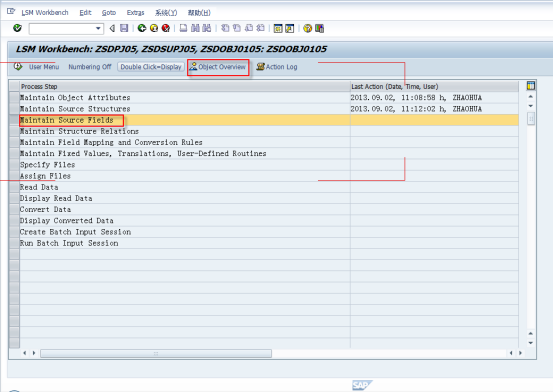
Task: Click the top scroll-up arrow of table
Action: [x=531, y=96]
